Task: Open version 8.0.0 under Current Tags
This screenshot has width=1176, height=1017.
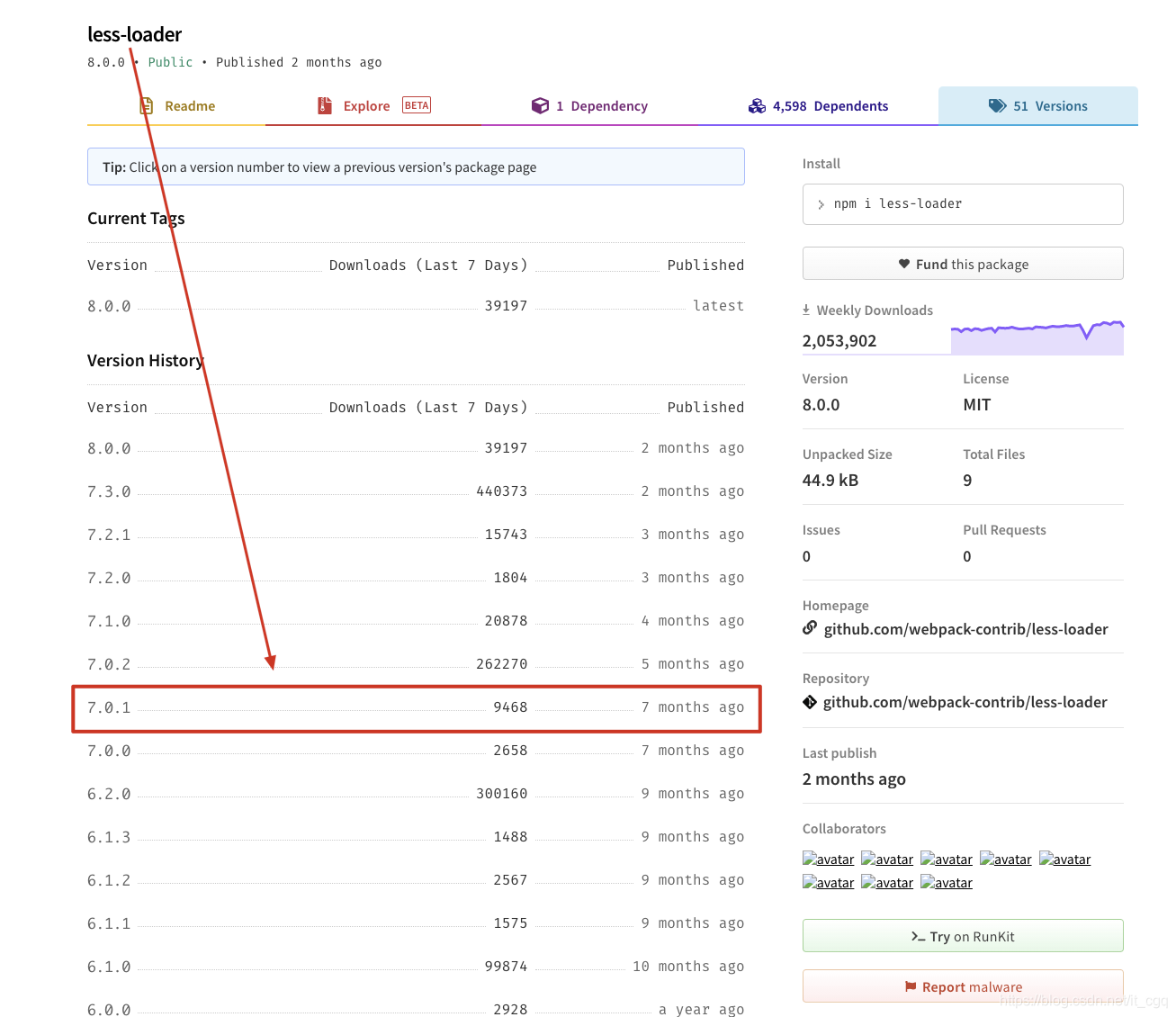Action: [x=109, y=306]
